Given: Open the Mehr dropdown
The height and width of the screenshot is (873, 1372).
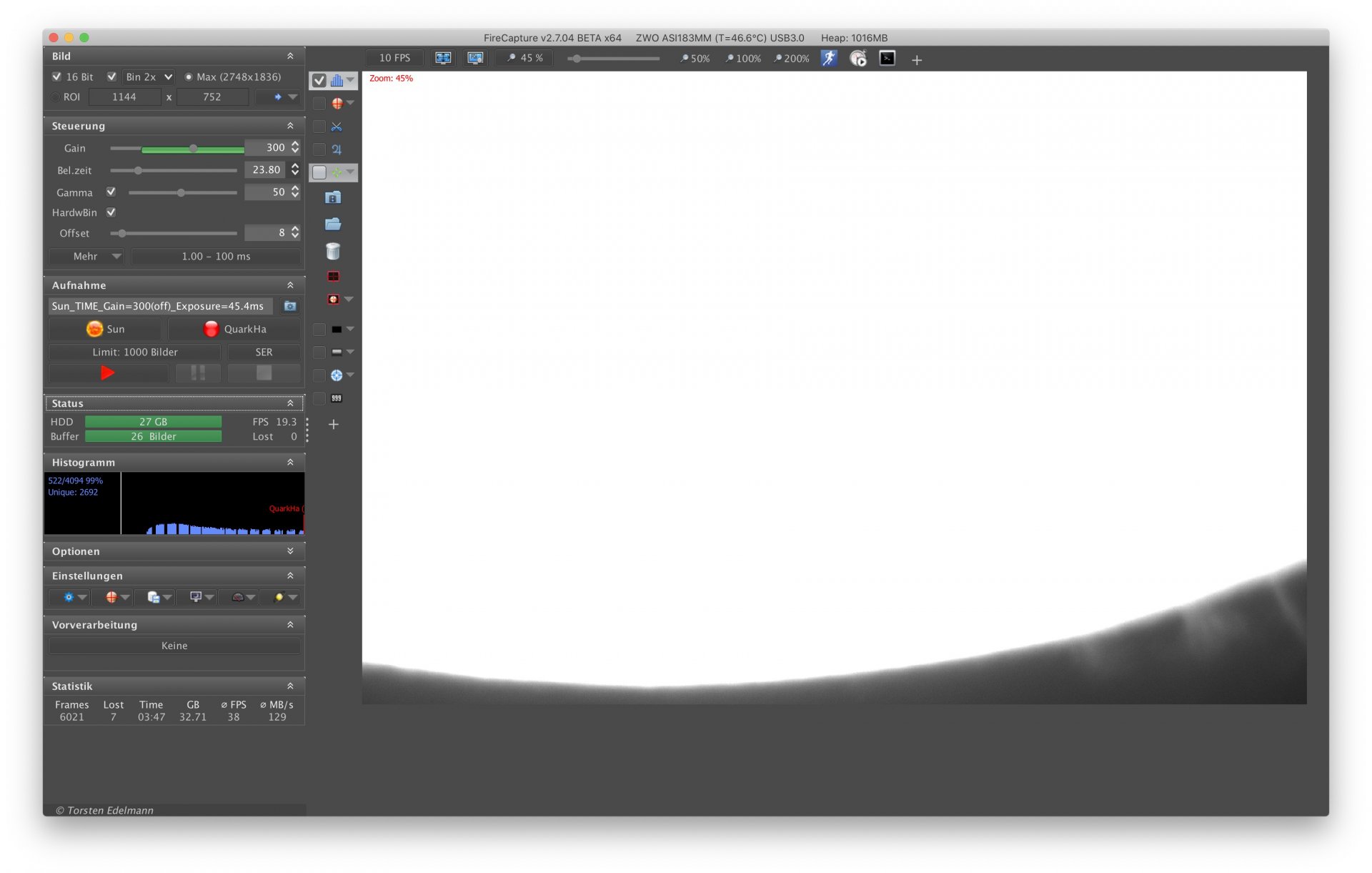Looking at the screenshot, I should click(86, 256).
